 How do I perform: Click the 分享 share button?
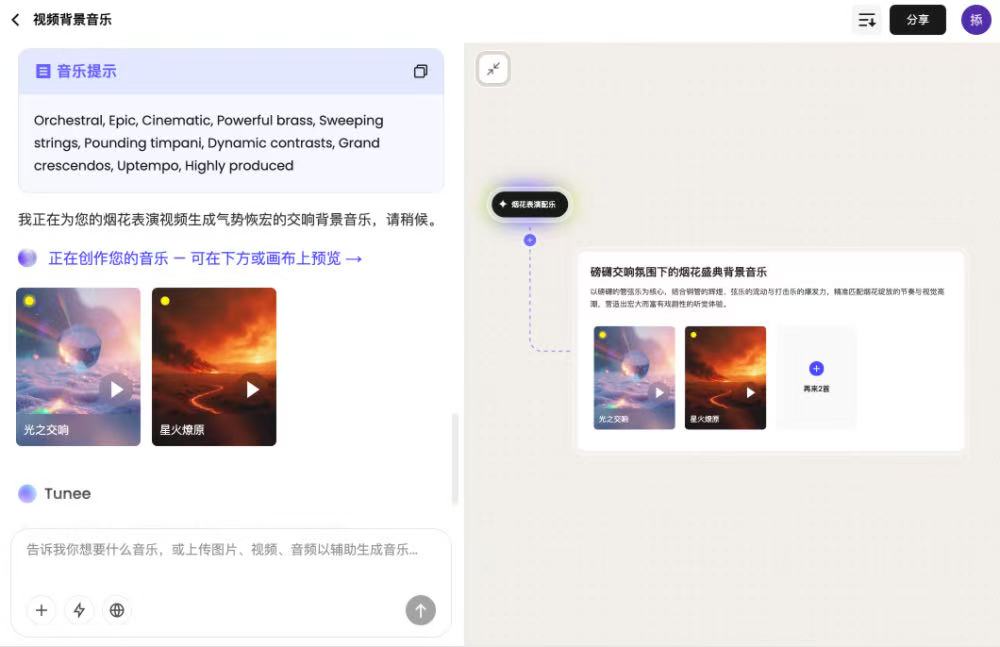(917, 20)
